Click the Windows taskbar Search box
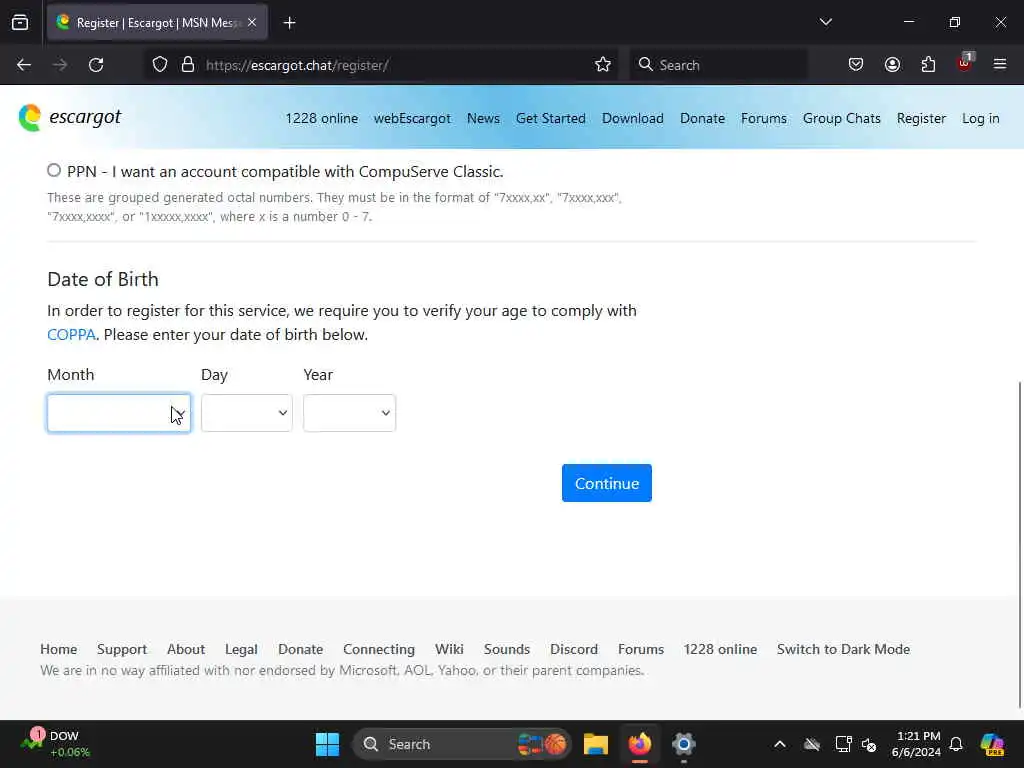Screen dimensions: 1024x768 pyautogui.click(x=462, y=744)
